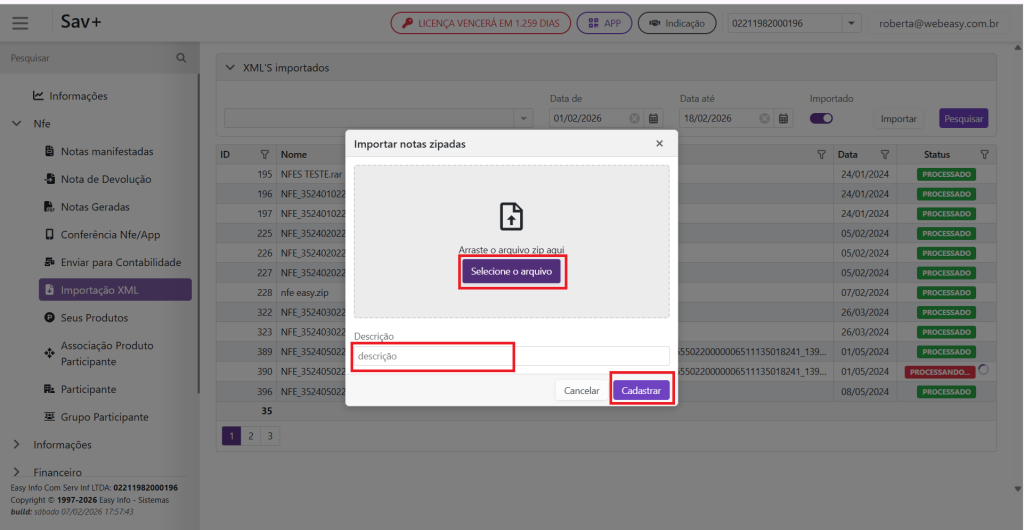
Task: Open the 'Data de' calendar picker icon
Action: coord(654,119)
